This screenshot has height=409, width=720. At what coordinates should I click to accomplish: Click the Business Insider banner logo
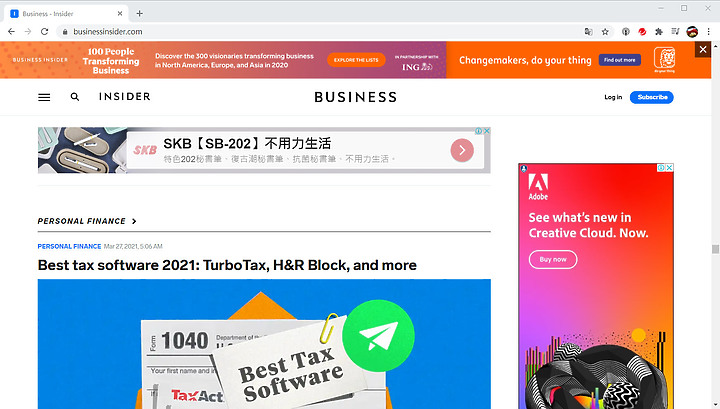[40, 60]
